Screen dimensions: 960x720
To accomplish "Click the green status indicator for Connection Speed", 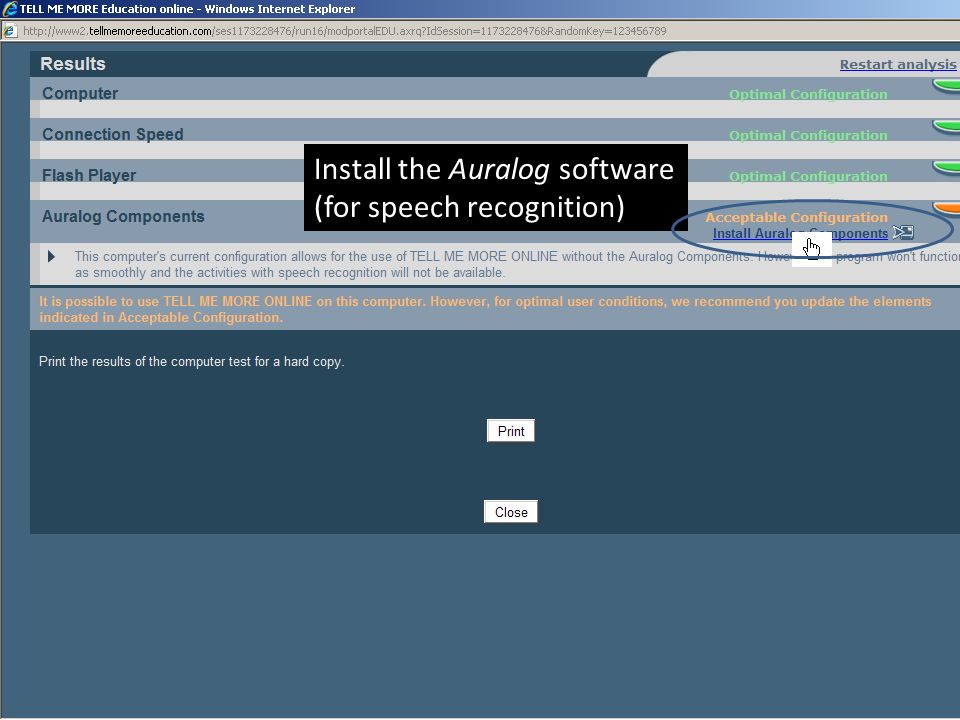I will pyautogui.click(x=946, y=127).
